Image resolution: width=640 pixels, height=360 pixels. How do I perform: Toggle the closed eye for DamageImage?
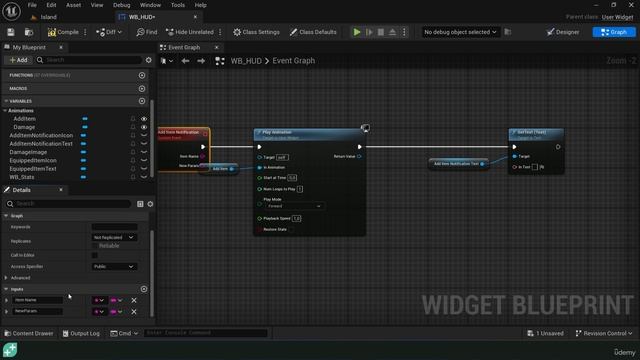click(x=144, y=152)
